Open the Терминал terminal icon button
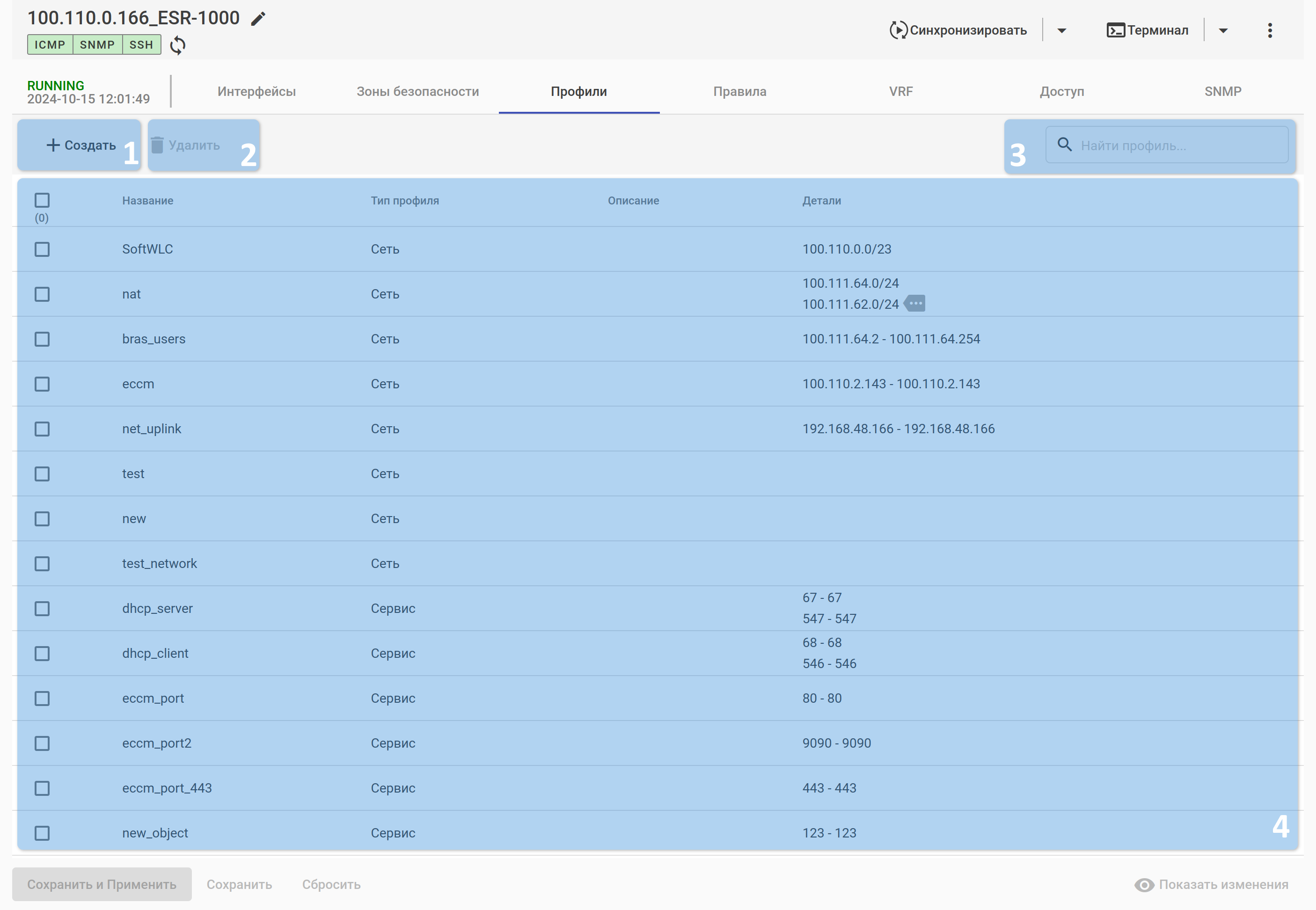The width and height of the screenshot is (1316, 910). [1115, 30]
